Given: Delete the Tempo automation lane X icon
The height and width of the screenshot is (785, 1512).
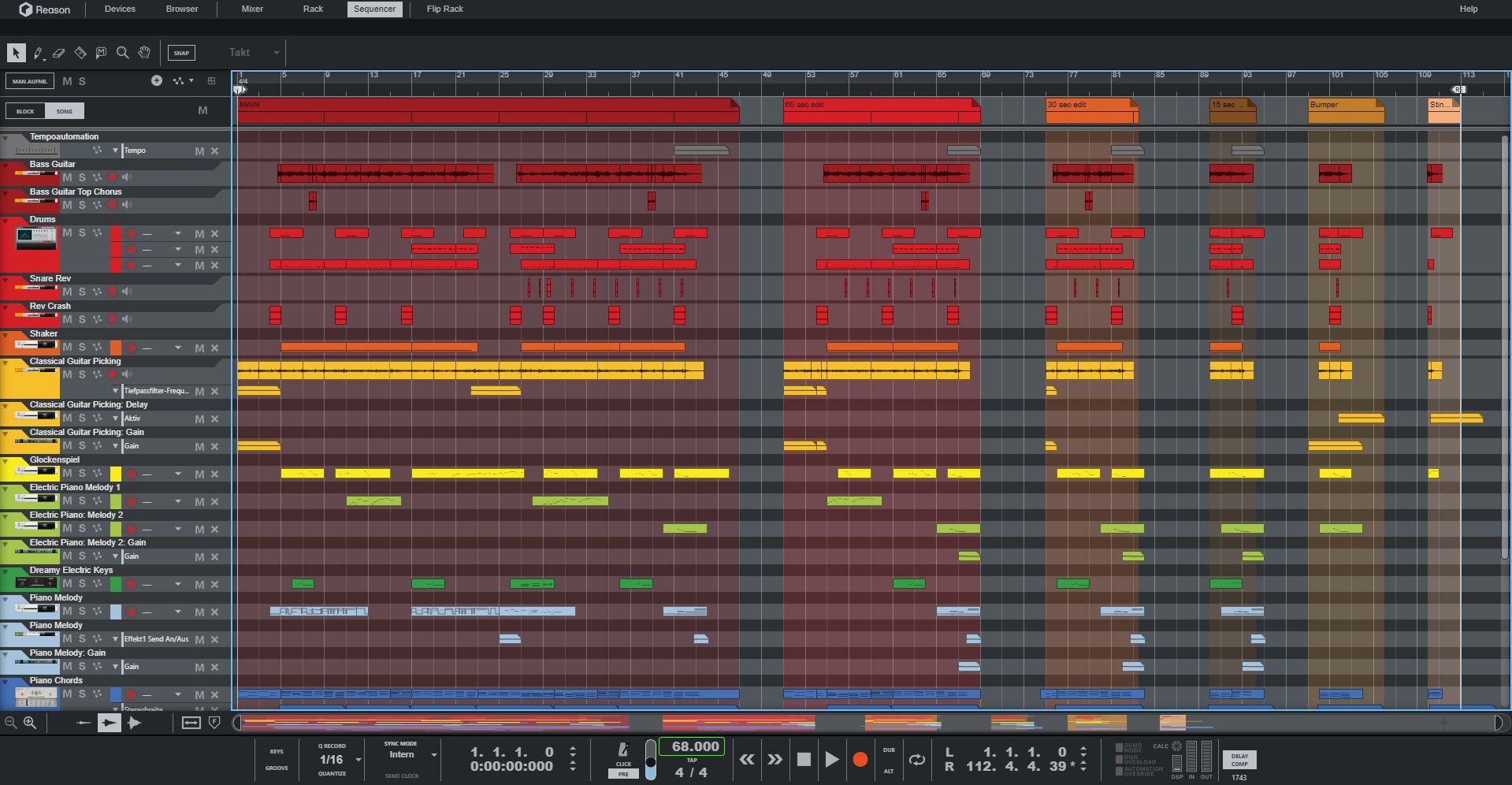Looking at the screenshot, I should (x=214, y=151).
